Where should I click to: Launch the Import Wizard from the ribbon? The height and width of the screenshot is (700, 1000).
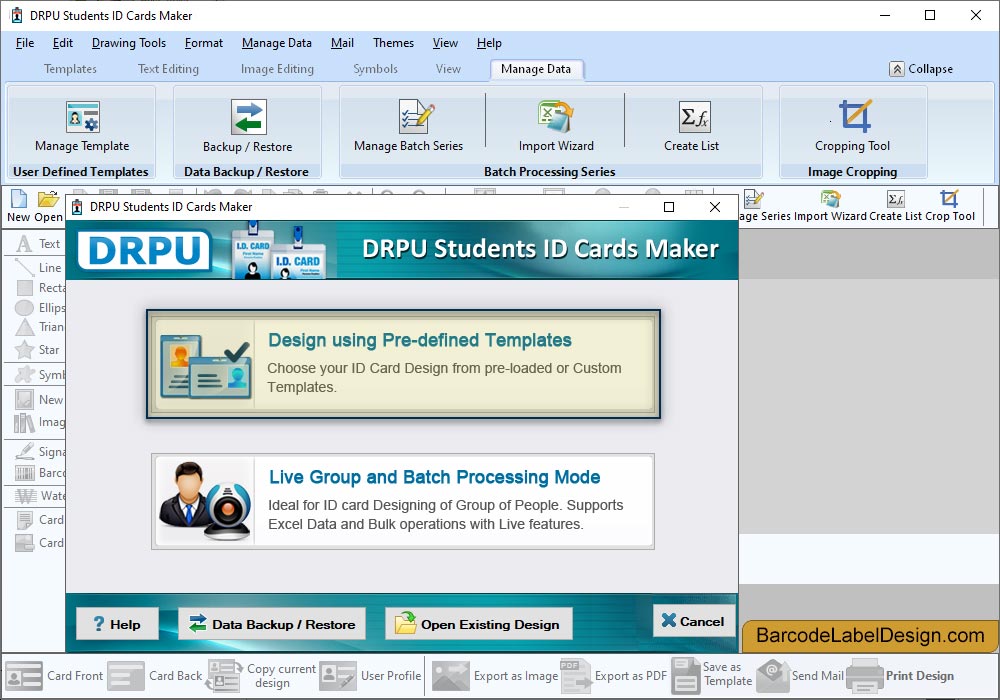coord(556,127)
